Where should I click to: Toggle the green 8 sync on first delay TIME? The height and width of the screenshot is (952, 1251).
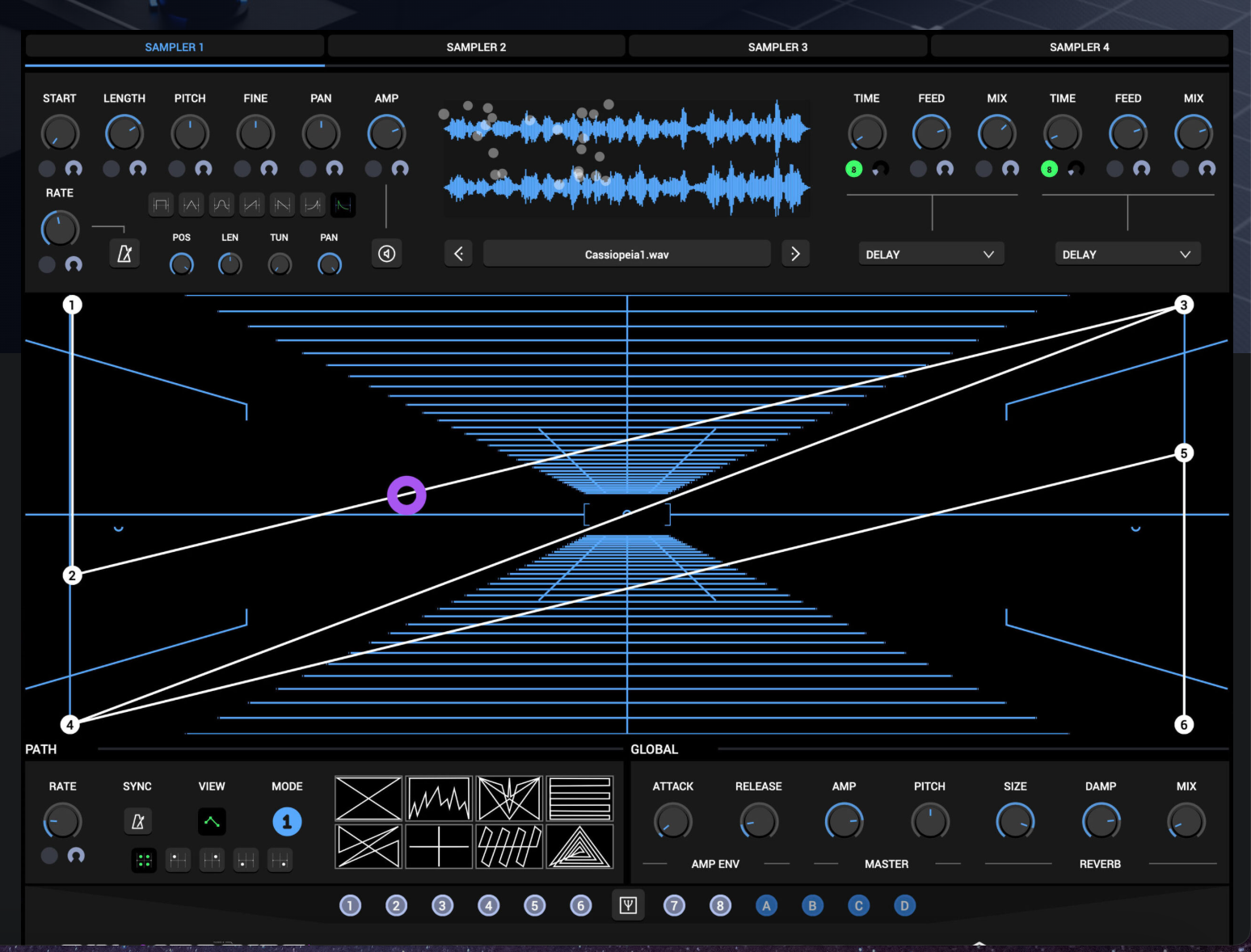click(853, 169)
